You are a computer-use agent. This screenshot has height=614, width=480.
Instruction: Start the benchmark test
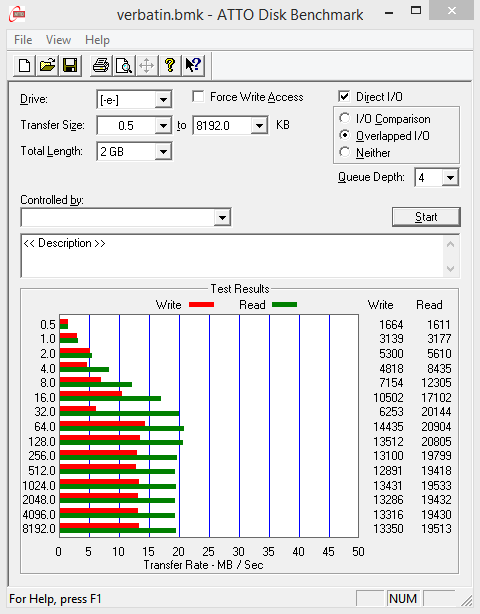coord(426,217)
